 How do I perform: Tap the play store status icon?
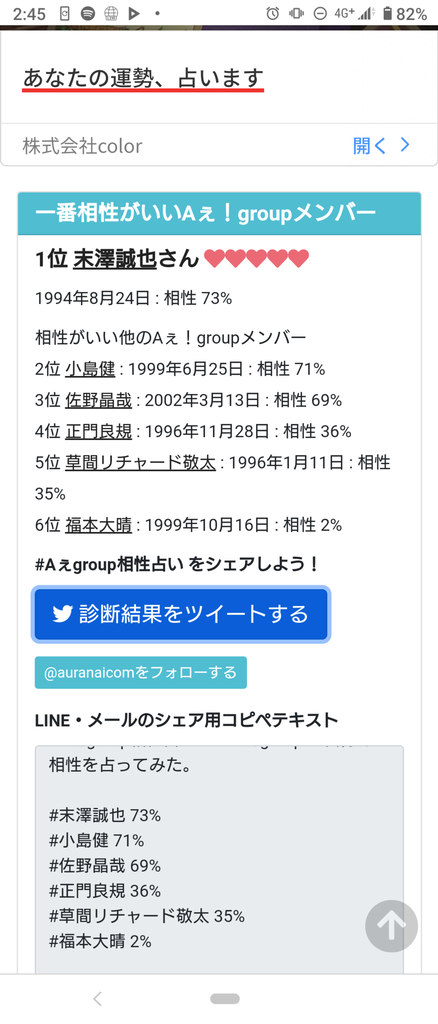tap(134, 13)
